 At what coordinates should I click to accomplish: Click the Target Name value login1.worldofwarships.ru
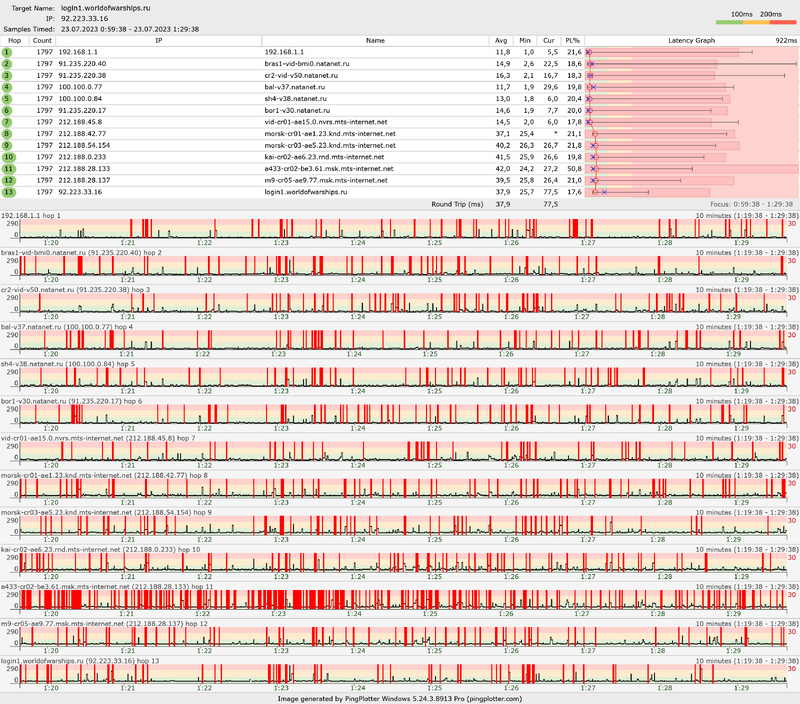point(106,8)
